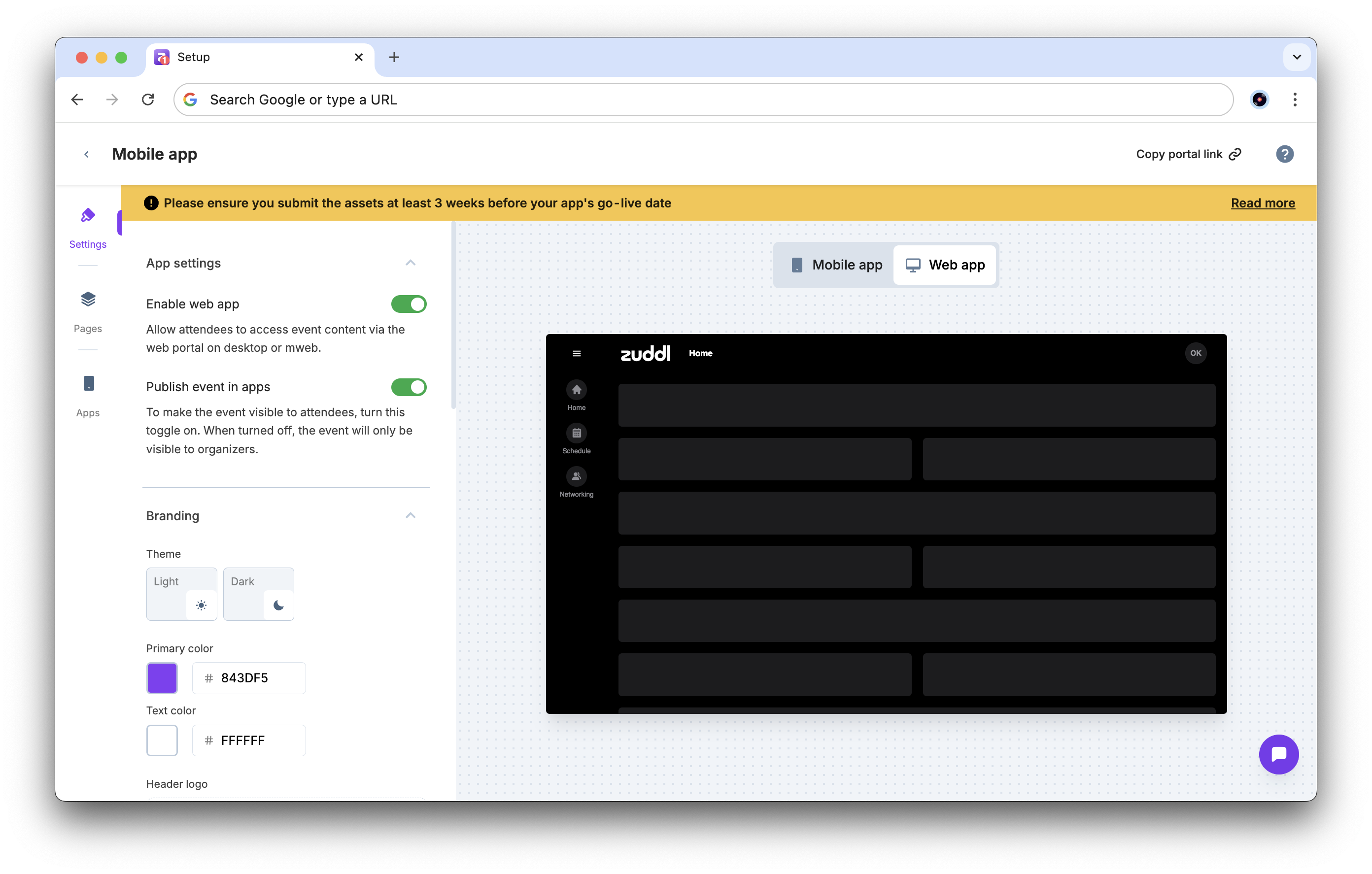This screenshot has height=874, width=1372.
Task: Toggle Enable web app switch
Action: tap(409, 303)
